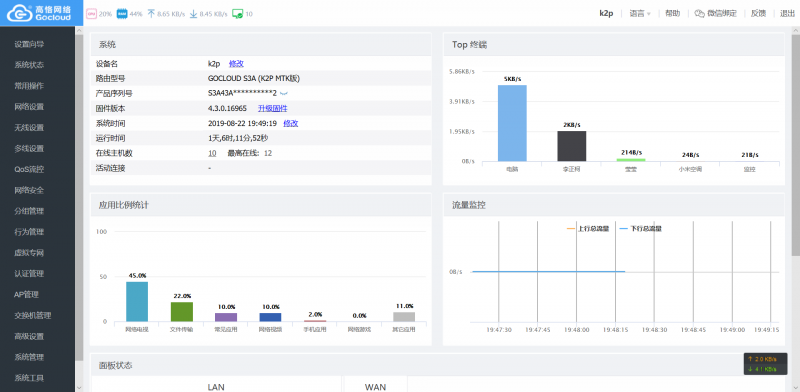Click the sidebar scroll-down arrow
The height and width of the screenshot is (392, 800).
[x=79, y=387]
